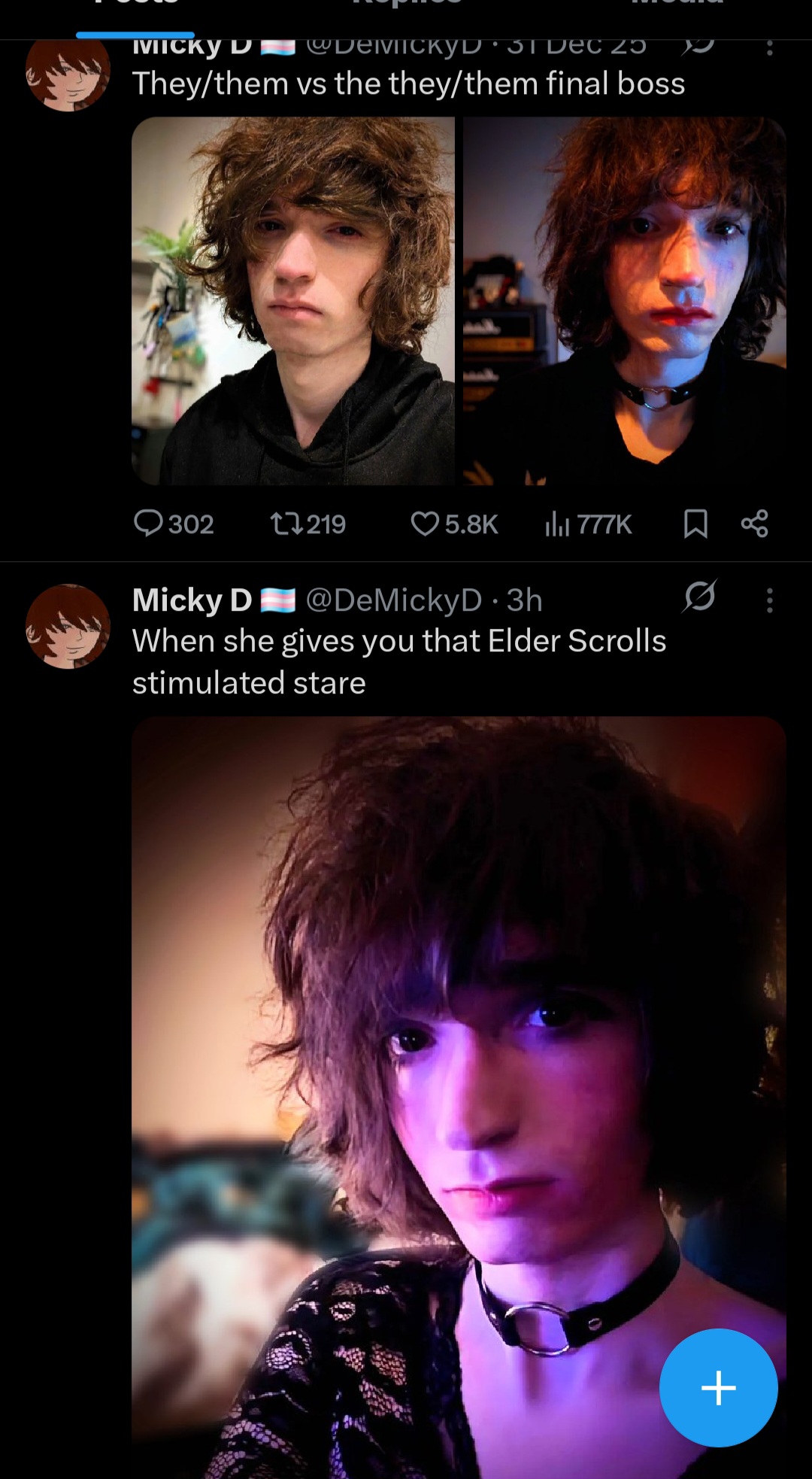Open three-dot menu on the 3h post
The width and height of the screenshot is (812, 1479).
click(769, 600)
